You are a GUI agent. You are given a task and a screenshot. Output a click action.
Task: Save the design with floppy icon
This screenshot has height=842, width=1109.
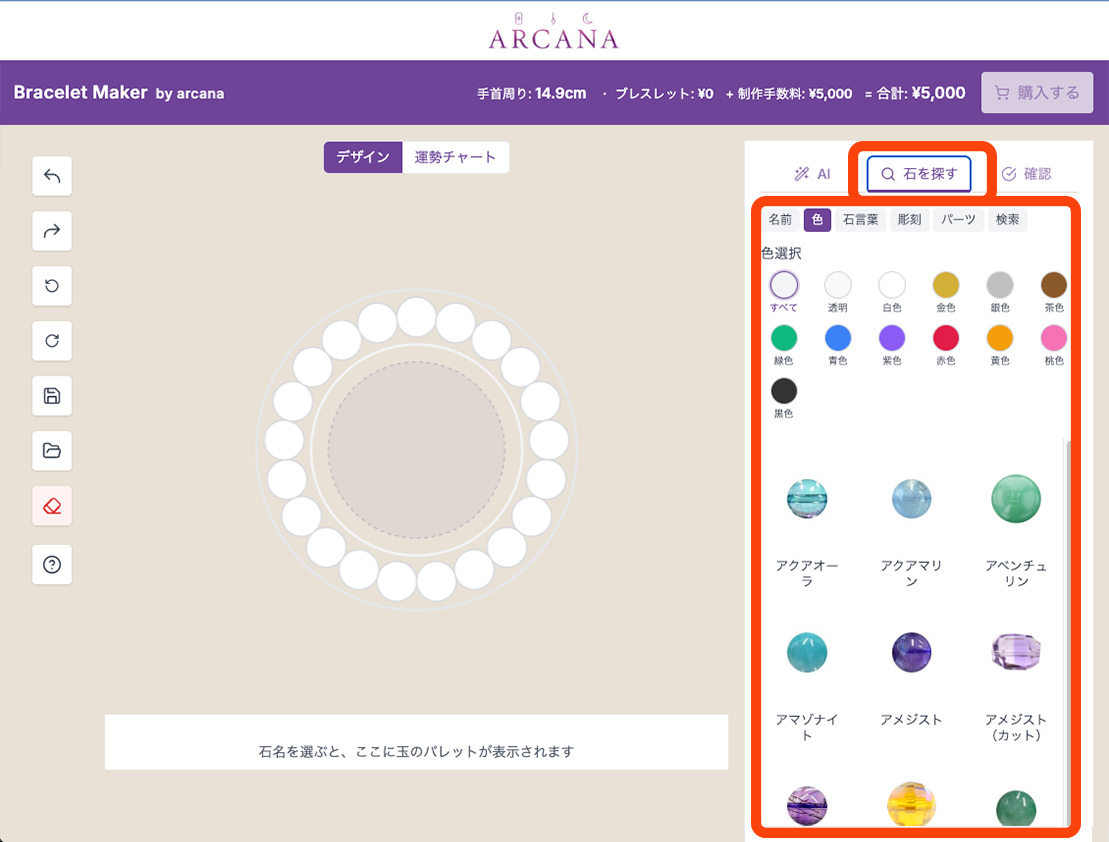tap(52, 396)
